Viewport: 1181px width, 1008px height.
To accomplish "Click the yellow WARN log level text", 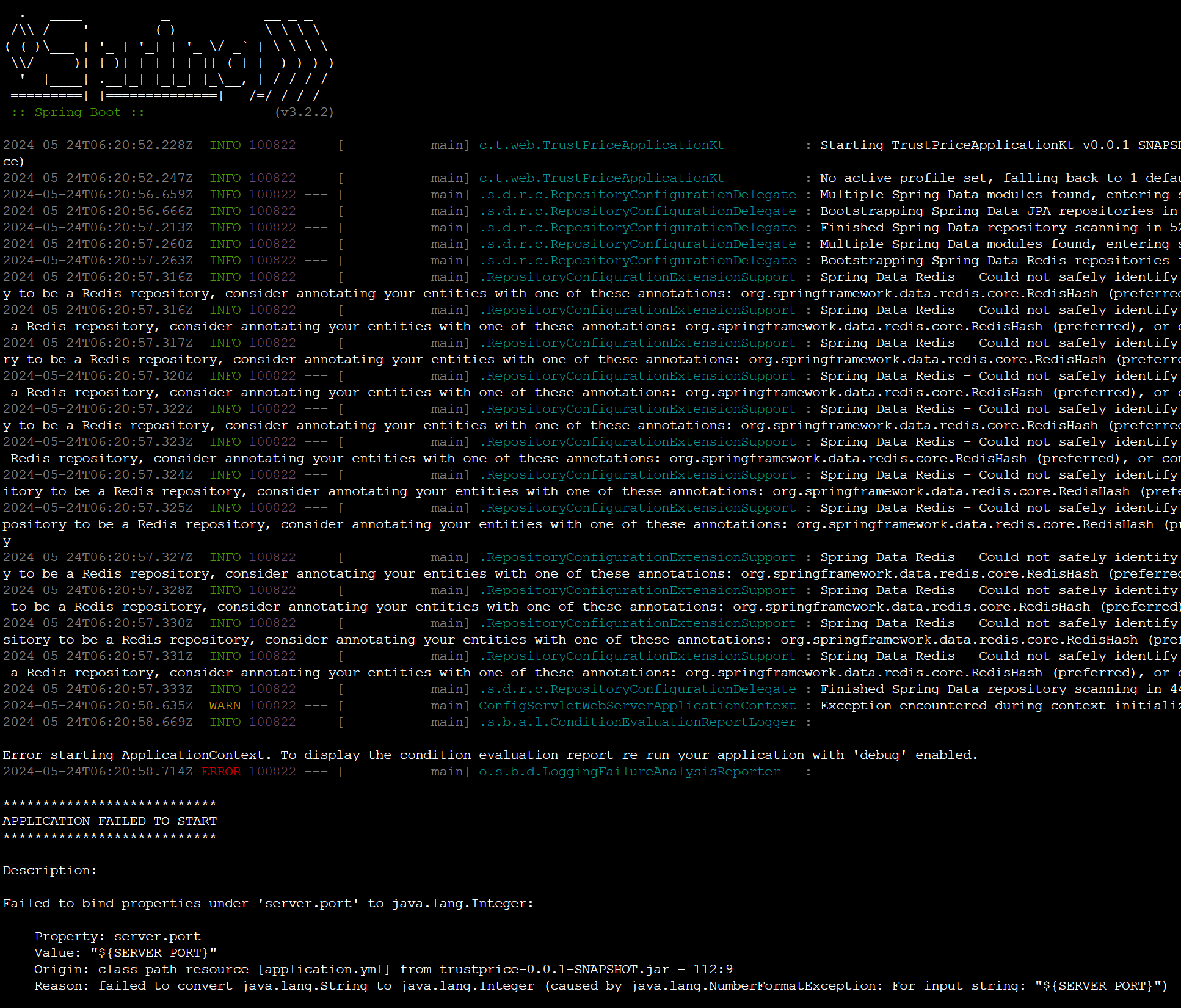I will [x=225, y=706].
